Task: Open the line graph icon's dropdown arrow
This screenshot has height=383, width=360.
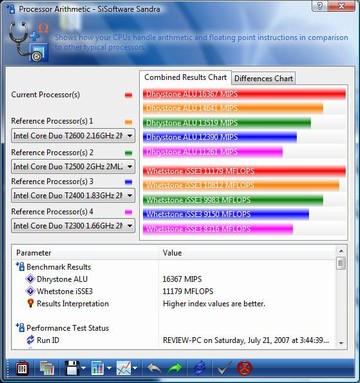Action: [135, 368]
